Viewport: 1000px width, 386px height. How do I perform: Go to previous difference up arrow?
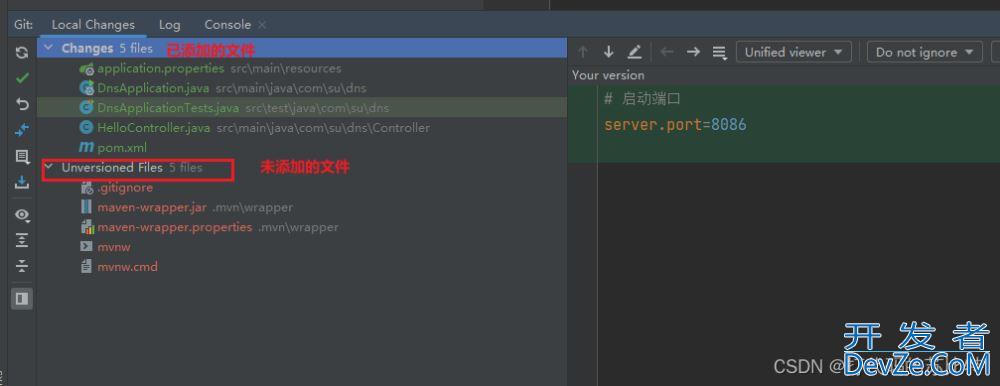[582, 52]
